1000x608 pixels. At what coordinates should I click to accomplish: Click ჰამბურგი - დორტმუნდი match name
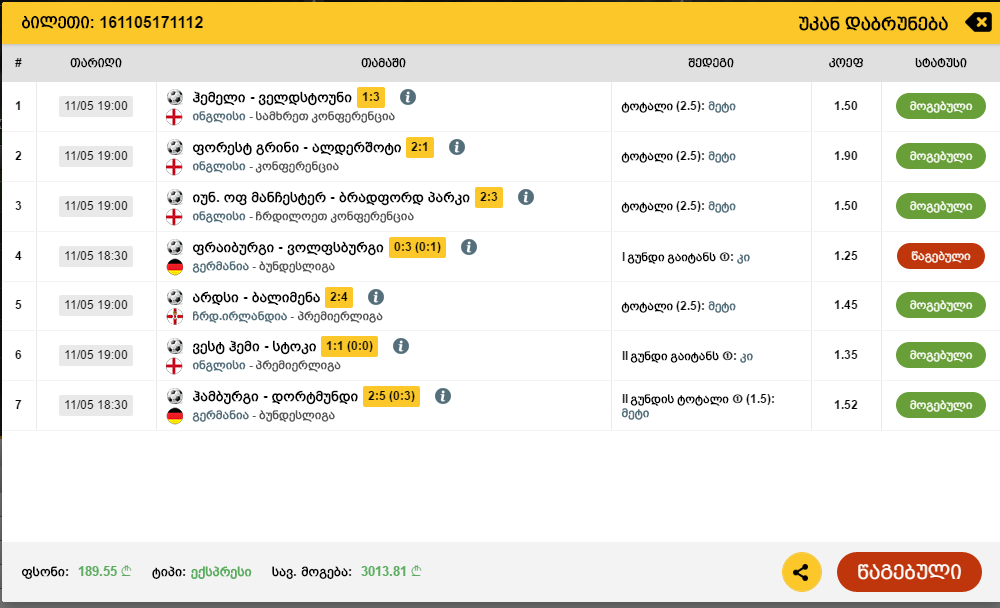coord(275,397)
